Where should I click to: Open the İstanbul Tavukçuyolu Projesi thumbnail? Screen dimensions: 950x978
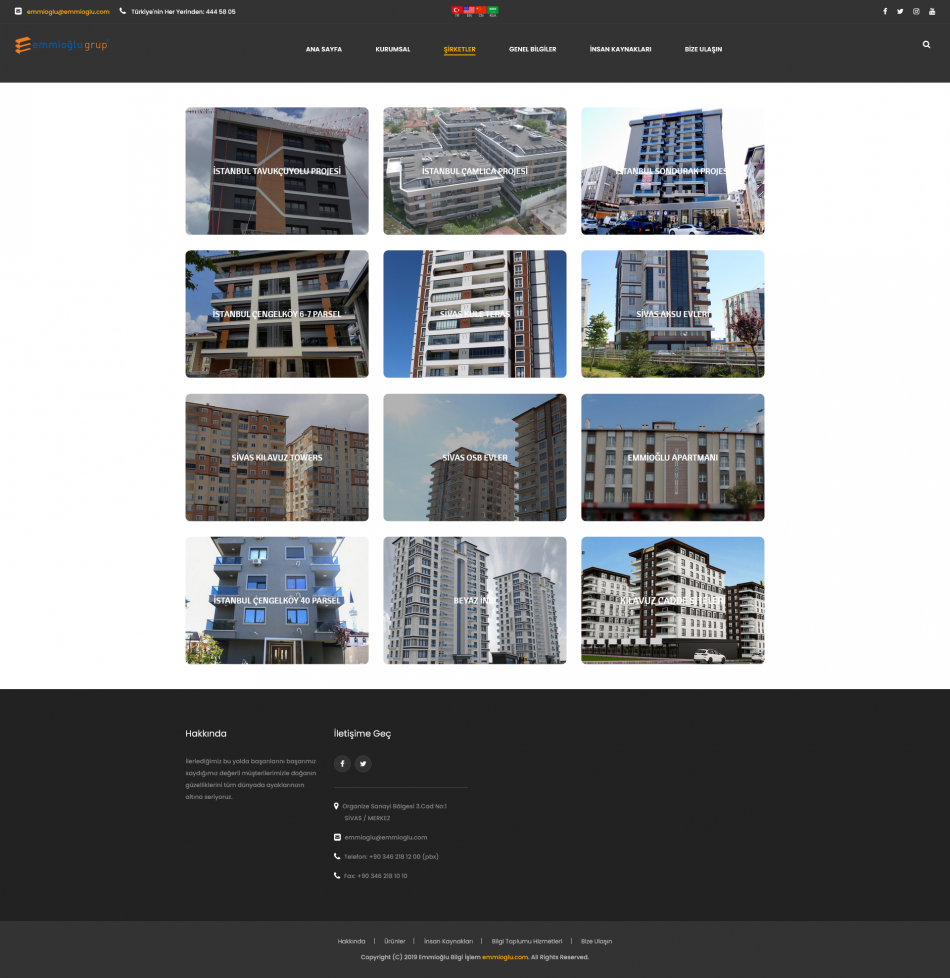(x=277, y=171)
